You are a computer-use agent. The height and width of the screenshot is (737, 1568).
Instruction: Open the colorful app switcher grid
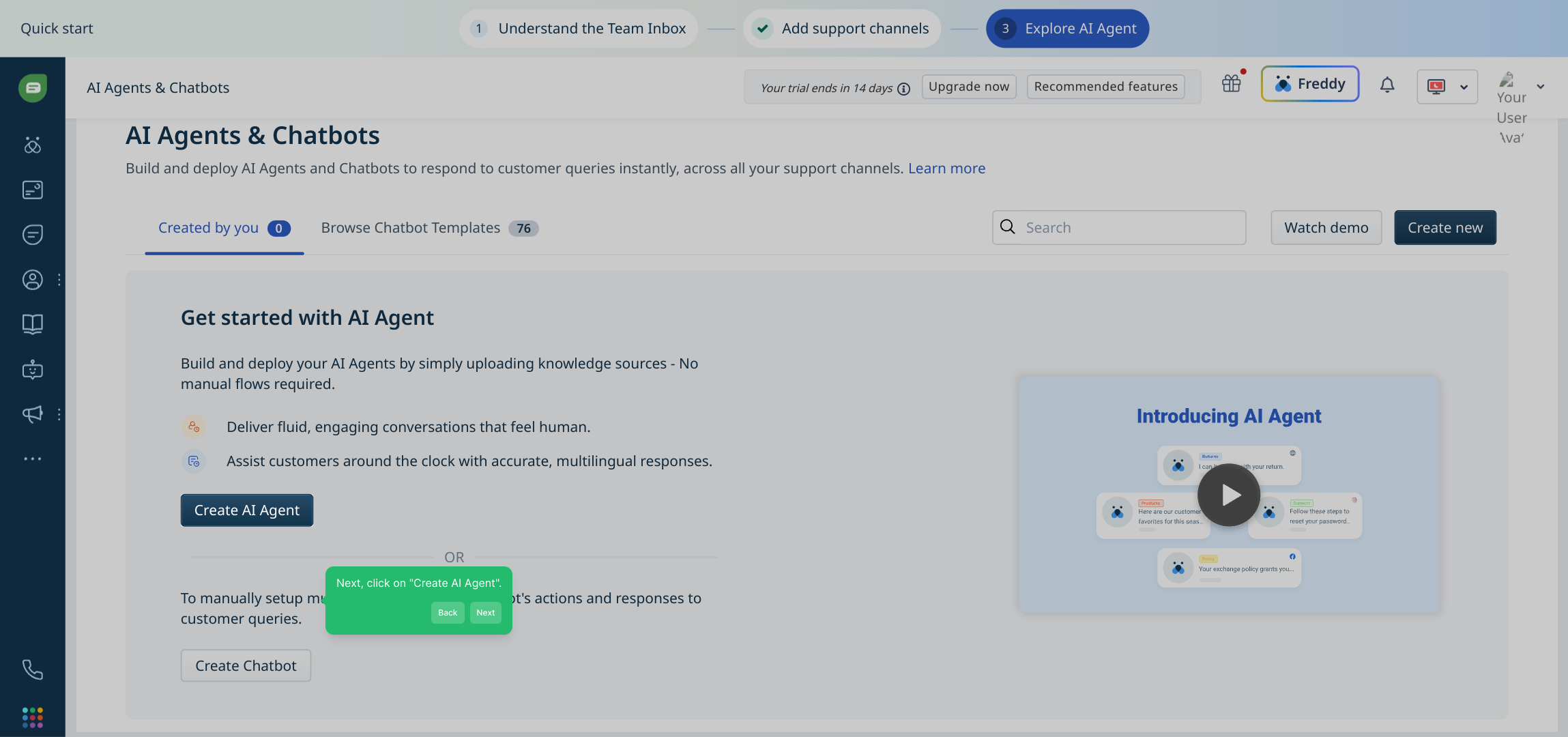click(x=32, y=717)
